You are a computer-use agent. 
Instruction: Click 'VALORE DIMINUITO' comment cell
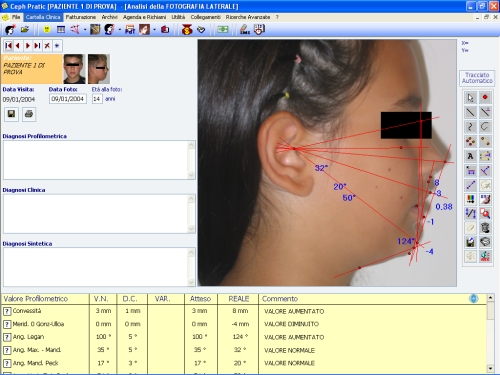click(291, 324)
